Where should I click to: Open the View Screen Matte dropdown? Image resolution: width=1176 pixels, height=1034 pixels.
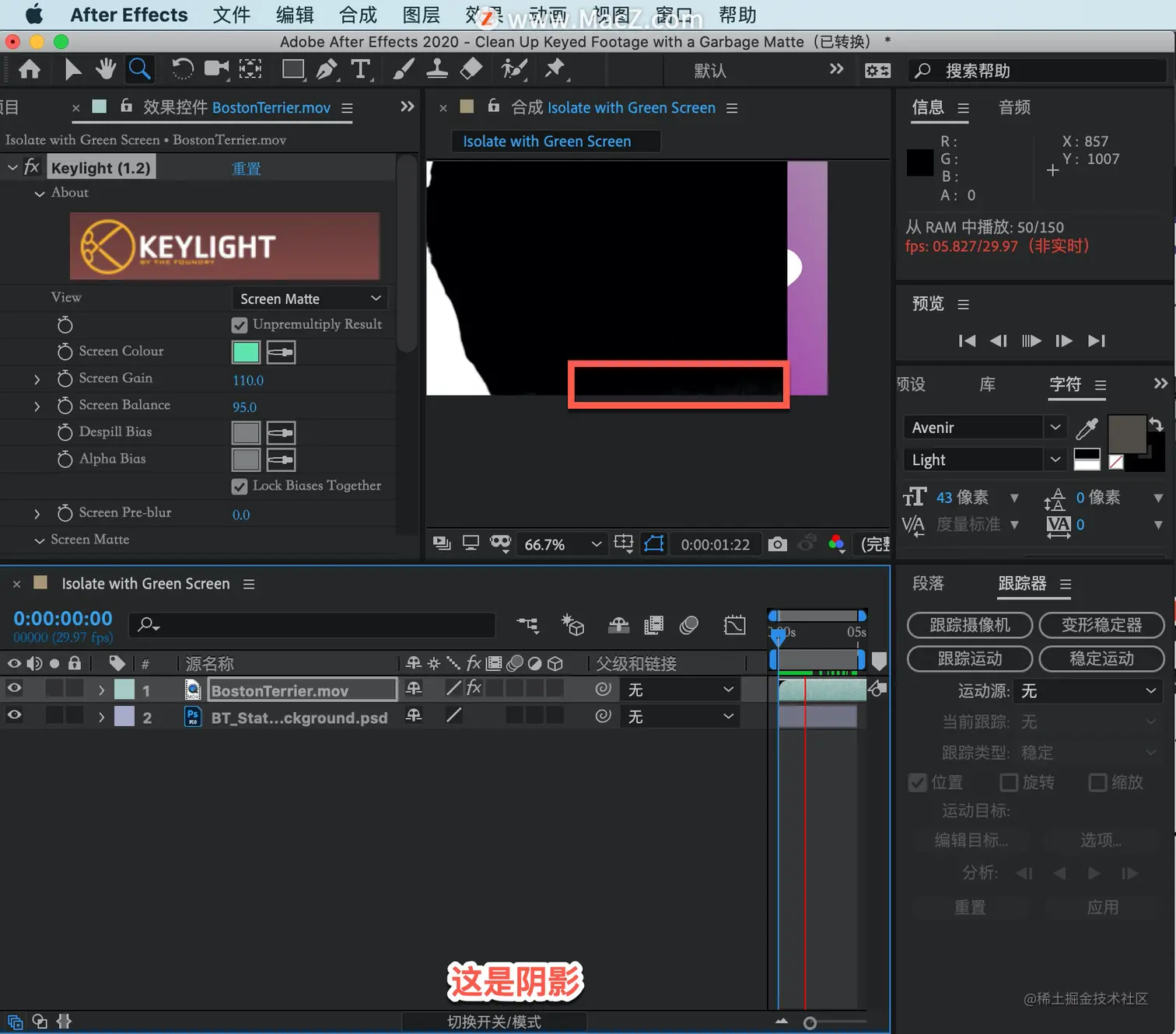pos(310,299)
